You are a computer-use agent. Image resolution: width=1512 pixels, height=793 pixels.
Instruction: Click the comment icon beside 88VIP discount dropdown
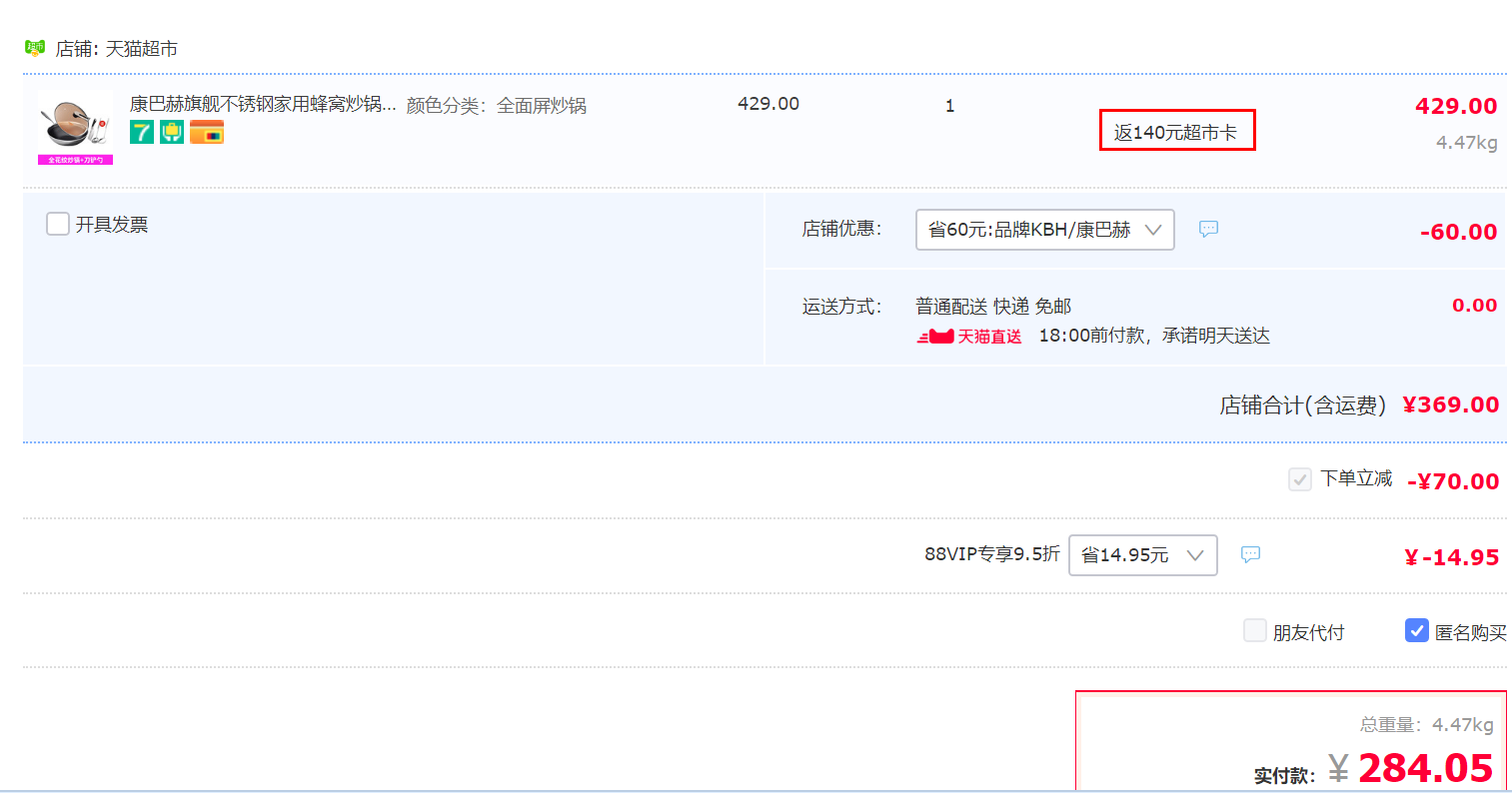pos(1250,554)
